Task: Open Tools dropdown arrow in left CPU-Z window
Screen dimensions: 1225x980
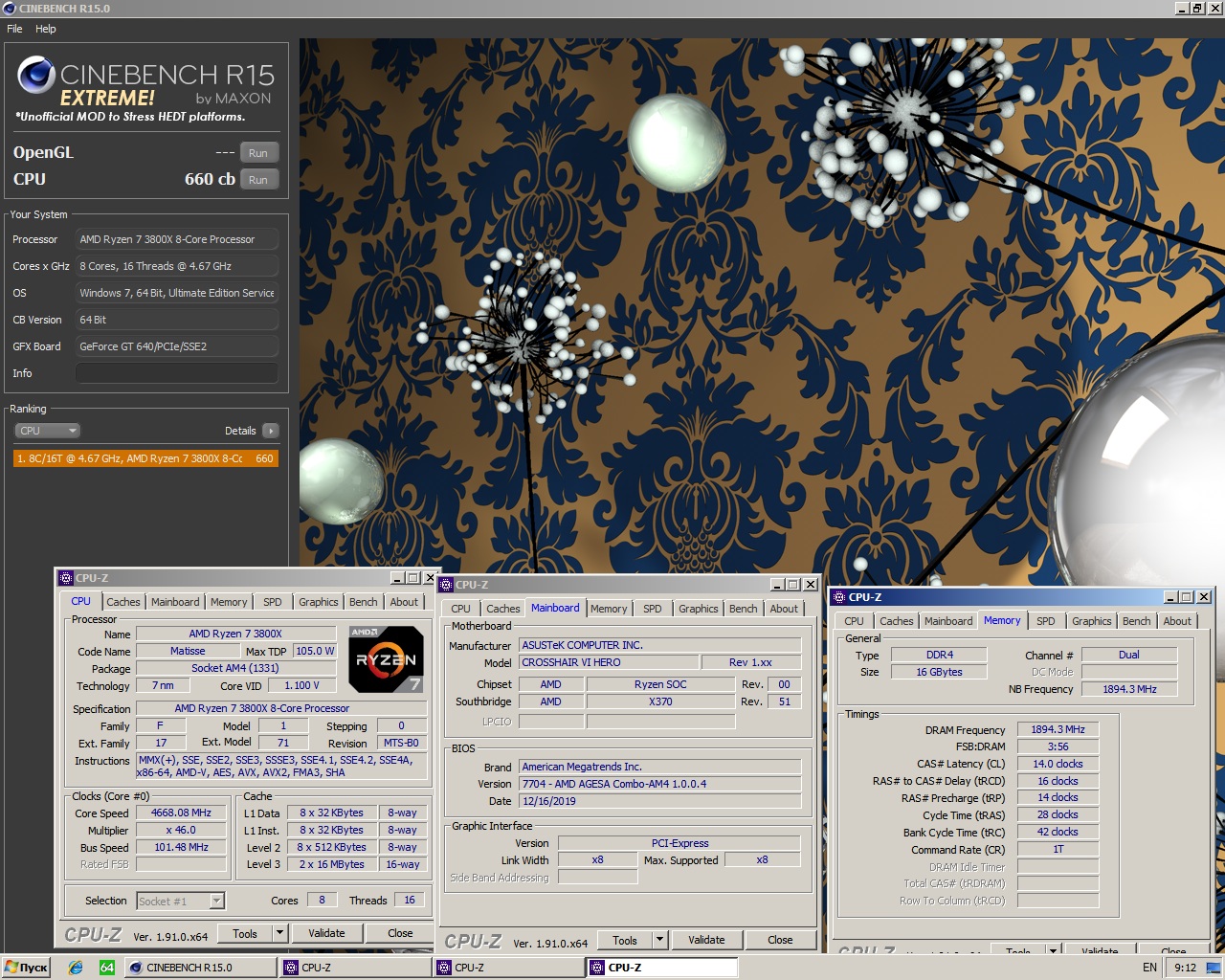Action: point(279,933)
